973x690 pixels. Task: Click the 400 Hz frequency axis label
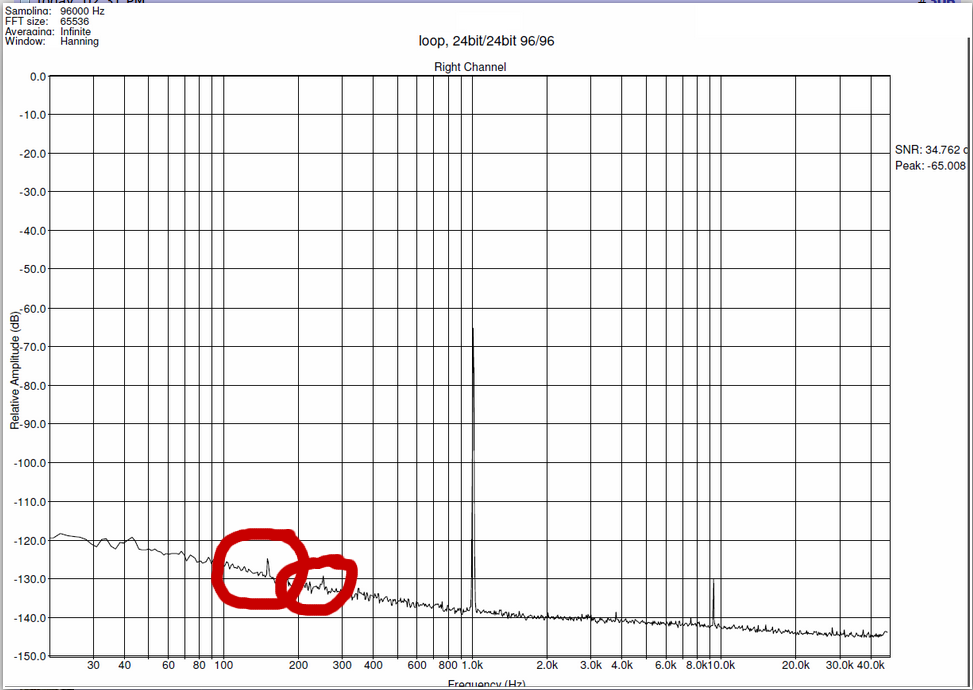tap(373, 665)
